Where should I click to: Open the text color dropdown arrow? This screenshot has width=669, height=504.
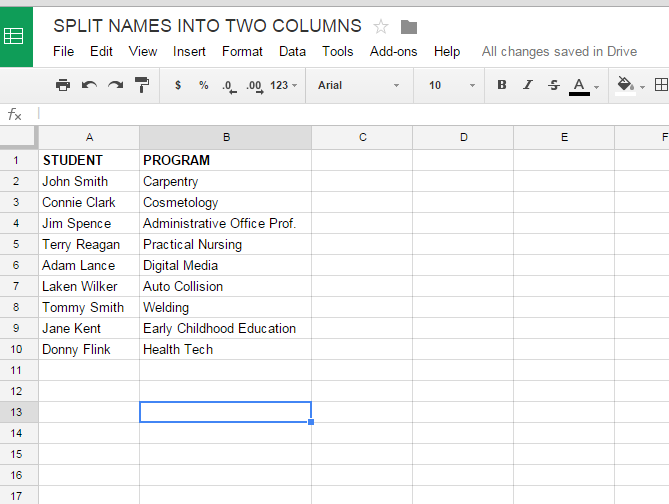[x=596, y=87]
